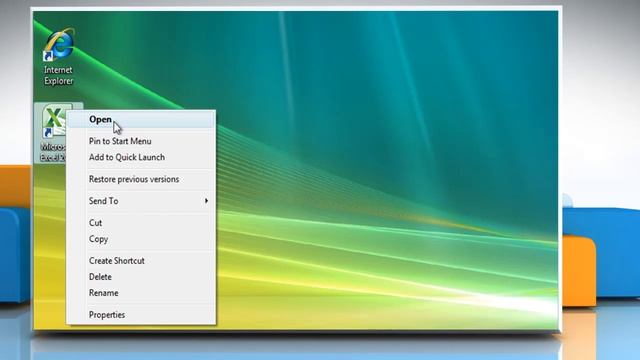The height and width of the screenshot is (360, 640).
Task: Choose Add to Quick Launch
Action: coord(141,158)
